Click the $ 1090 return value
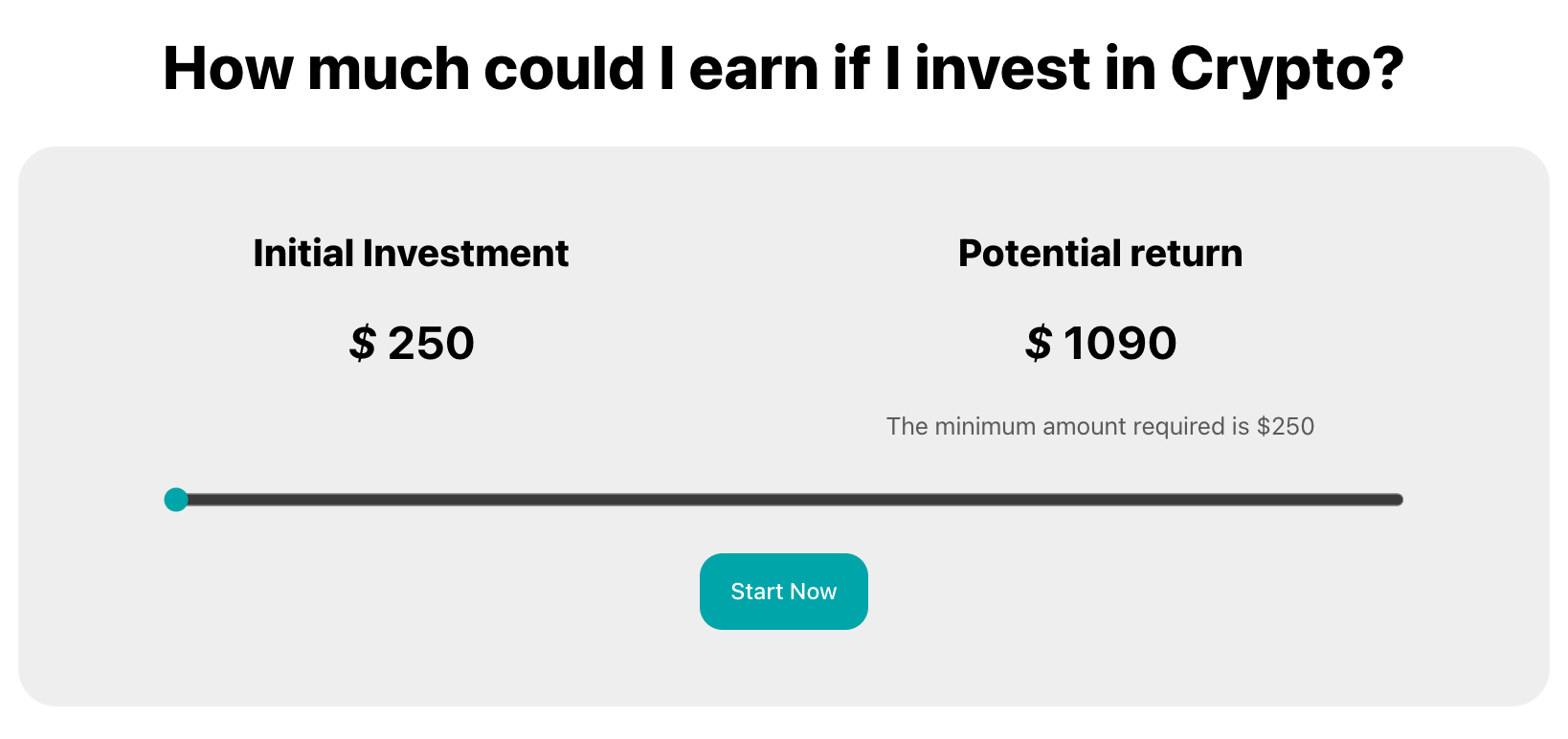The height and width of the screenshot is (739, 1568). (1100, 343)
